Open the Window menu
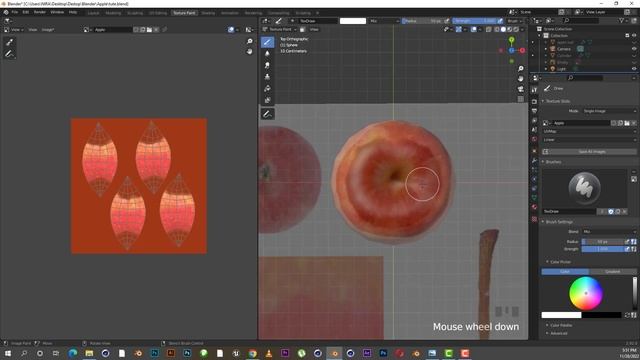Image resolution: width=640 pixels, height=360 pixels. (x=57, y=12)
